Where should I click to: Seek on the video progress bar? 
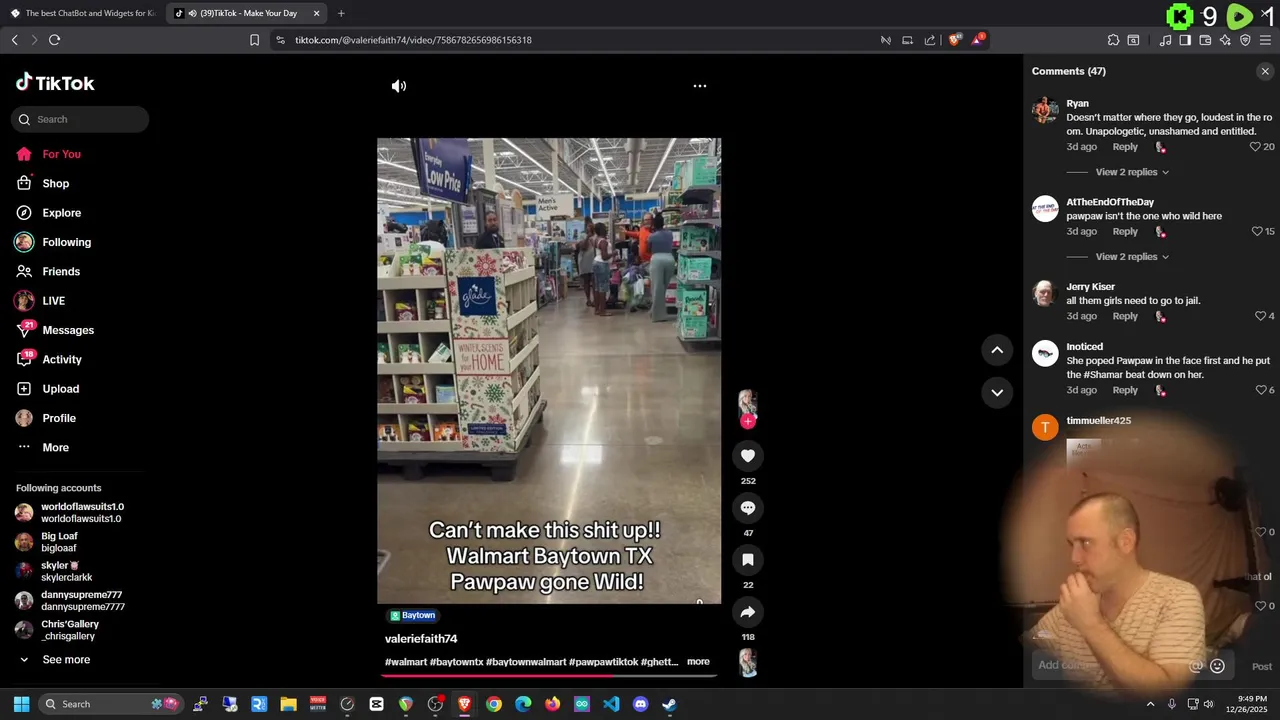point(549,675)
